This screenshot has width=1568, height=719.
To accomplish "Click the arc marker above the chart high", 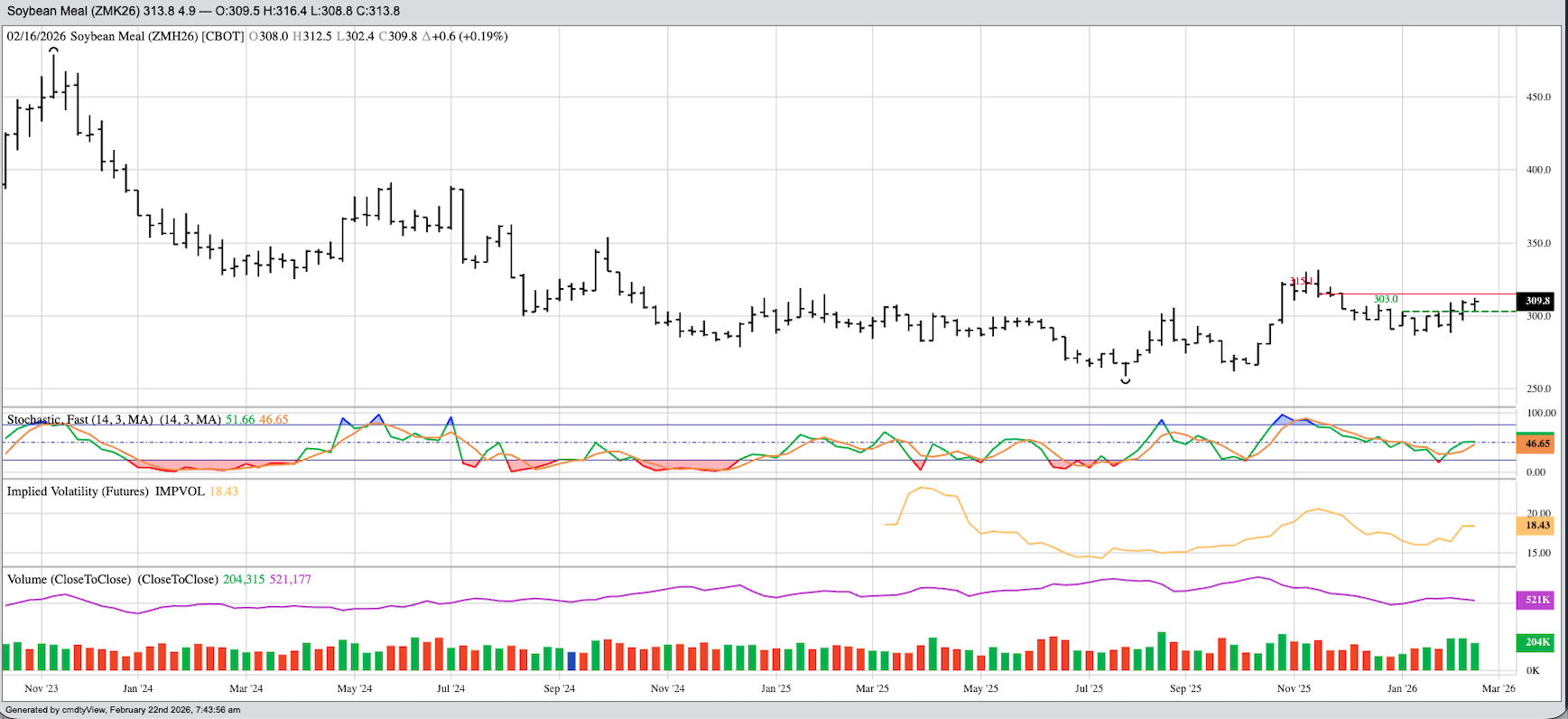I will (x=54, y=51).
